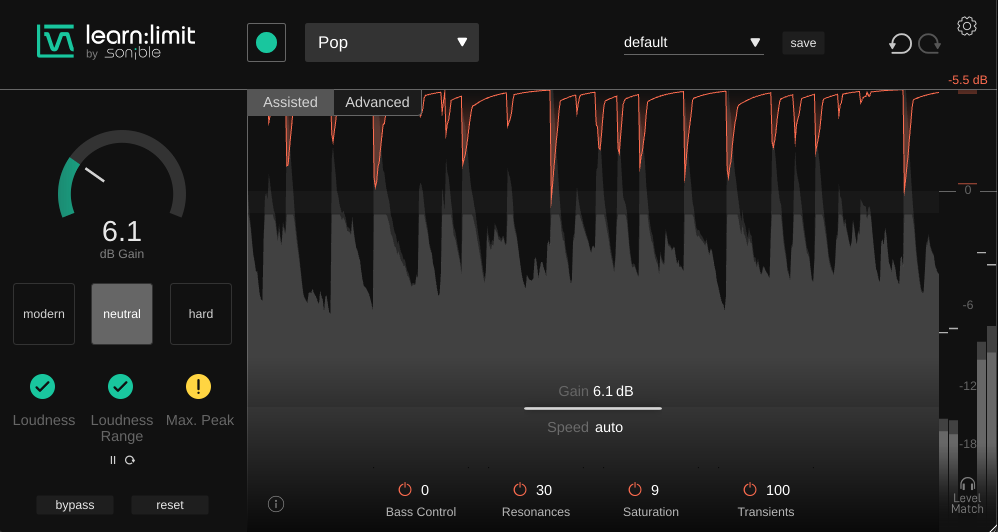Click the green learn button
The image size is (998, 532).
[x=266, y=42]
